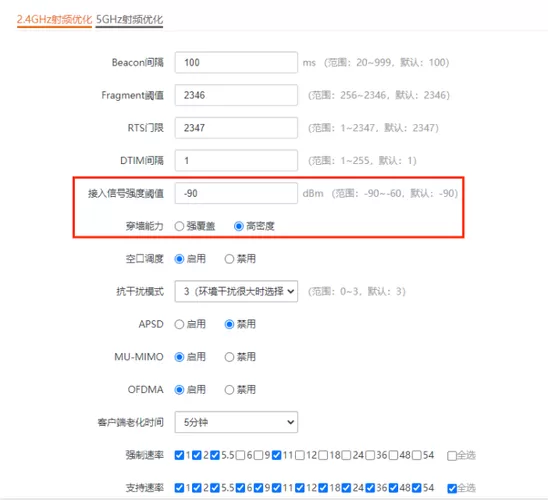Screen dimensions: 548x500
Task: Select the RTS门限 input box
Action: click(x=236, y=128)
